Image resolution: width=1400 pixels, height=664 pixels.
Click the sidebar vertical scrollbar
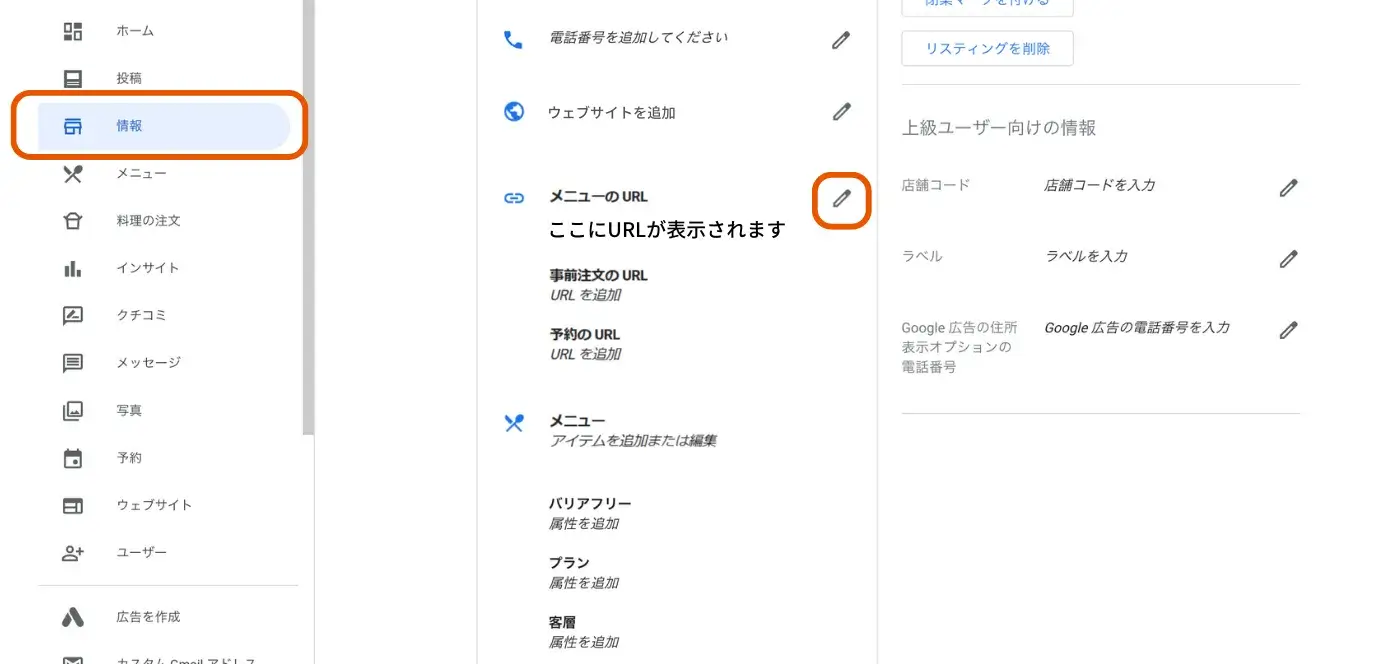pos(308,218)
